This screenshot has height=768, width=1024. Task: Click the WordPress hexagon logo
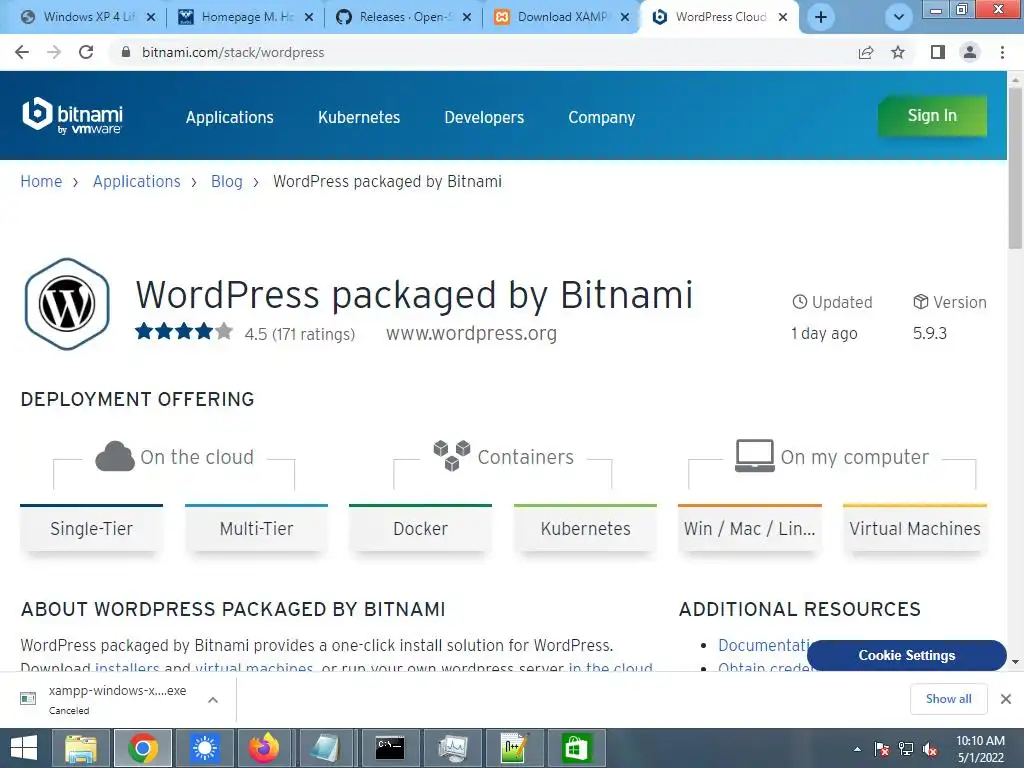67,304
